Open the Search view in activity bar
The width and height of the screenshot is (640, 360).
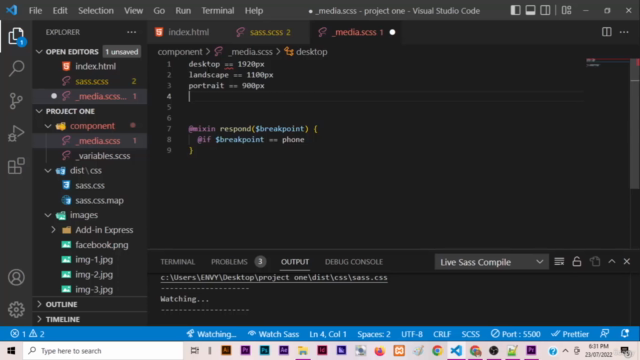click(x=16, y=68)
